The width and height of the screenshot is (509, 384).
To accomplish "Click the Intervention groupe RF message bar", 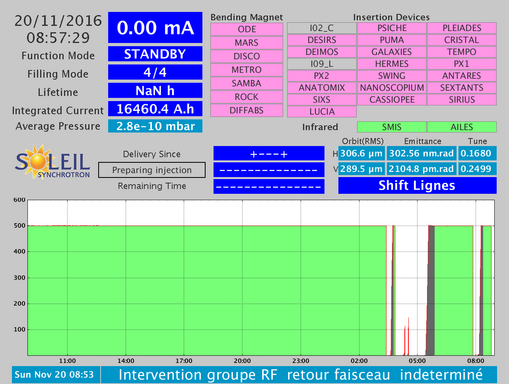I will [x=299, y=375].
